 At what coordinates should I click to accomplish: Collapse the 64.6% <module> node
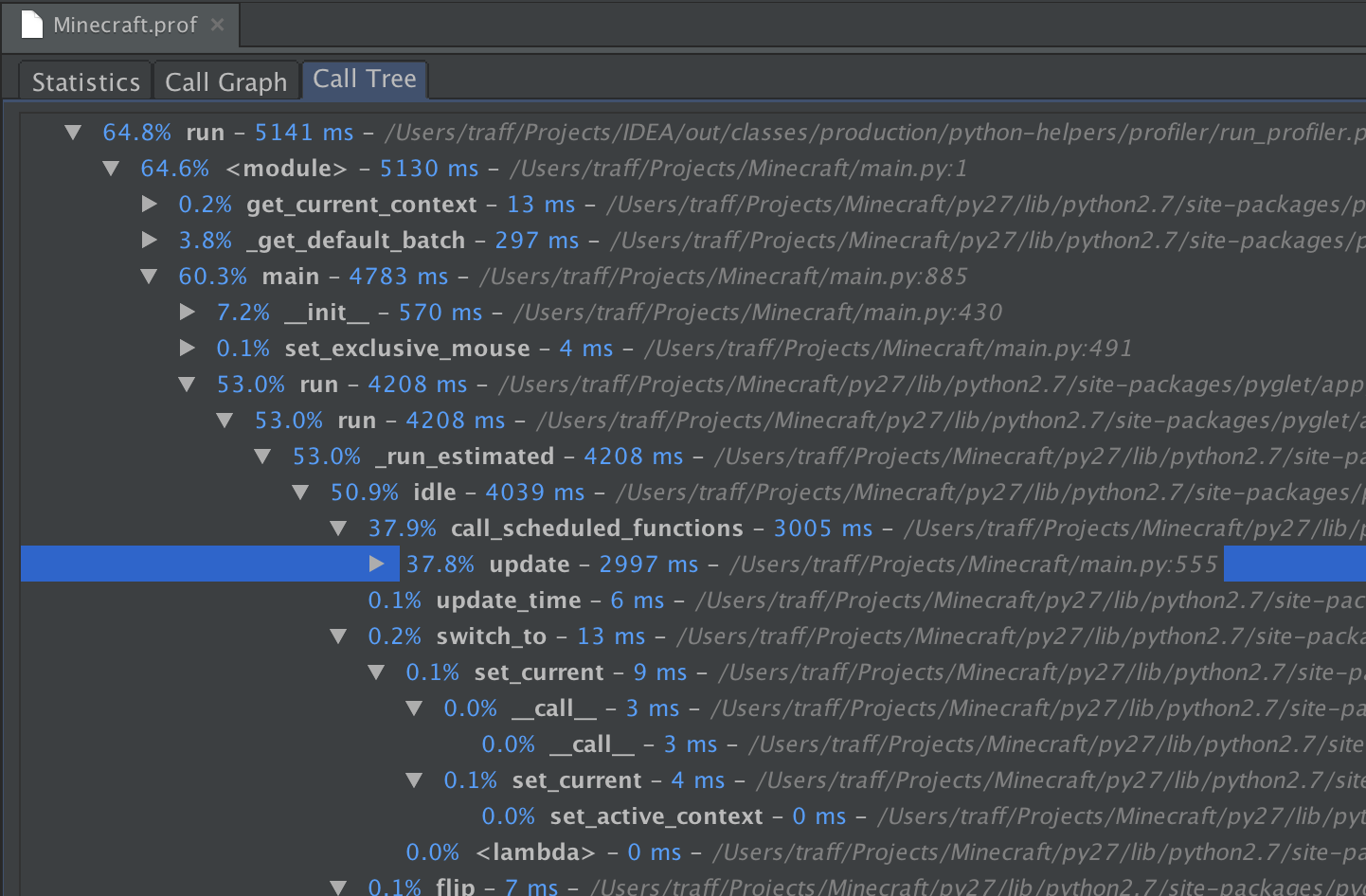coord(111,169)
